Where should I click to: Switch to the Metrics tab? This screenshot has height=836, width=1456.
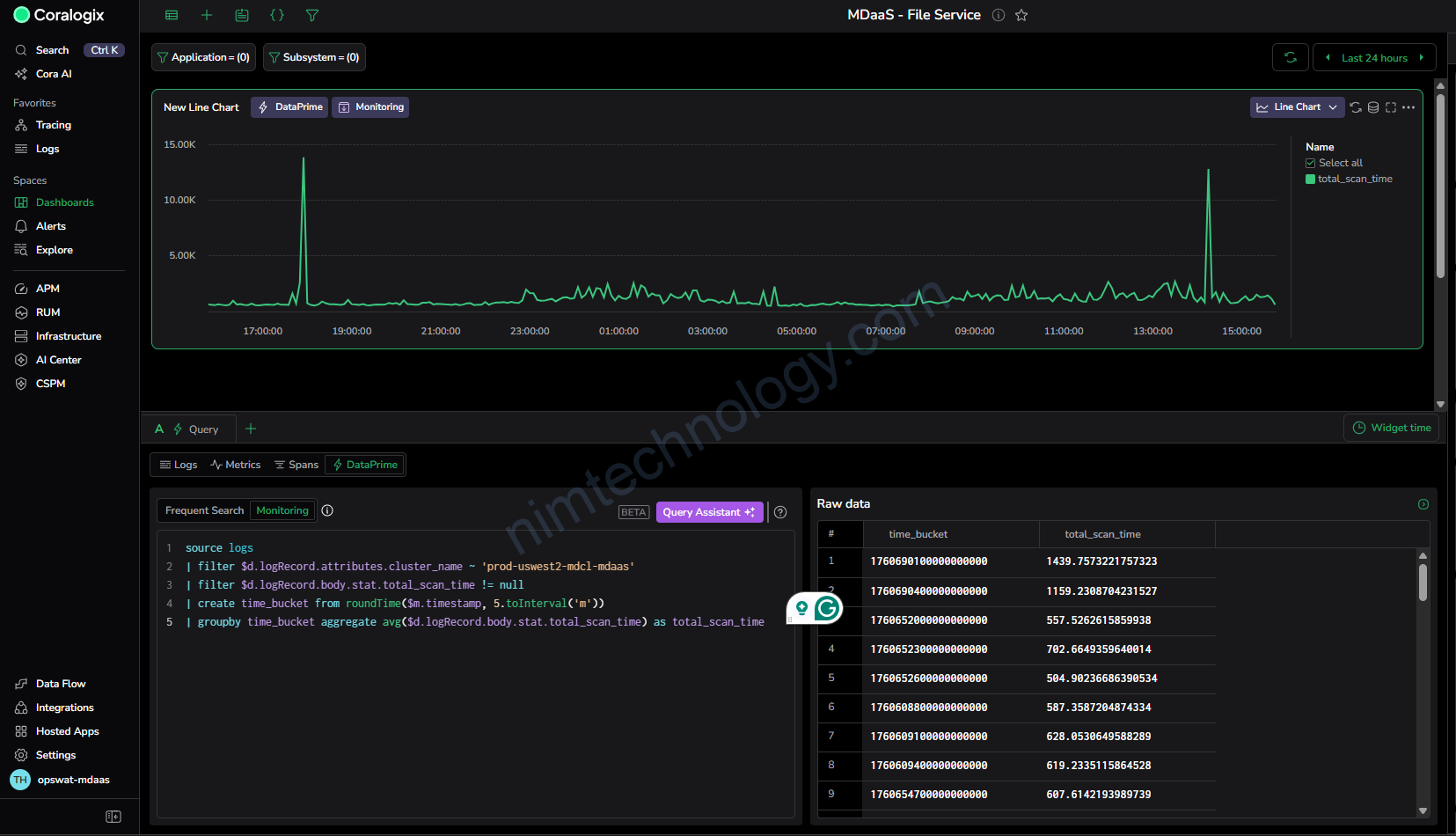(236, 465)
